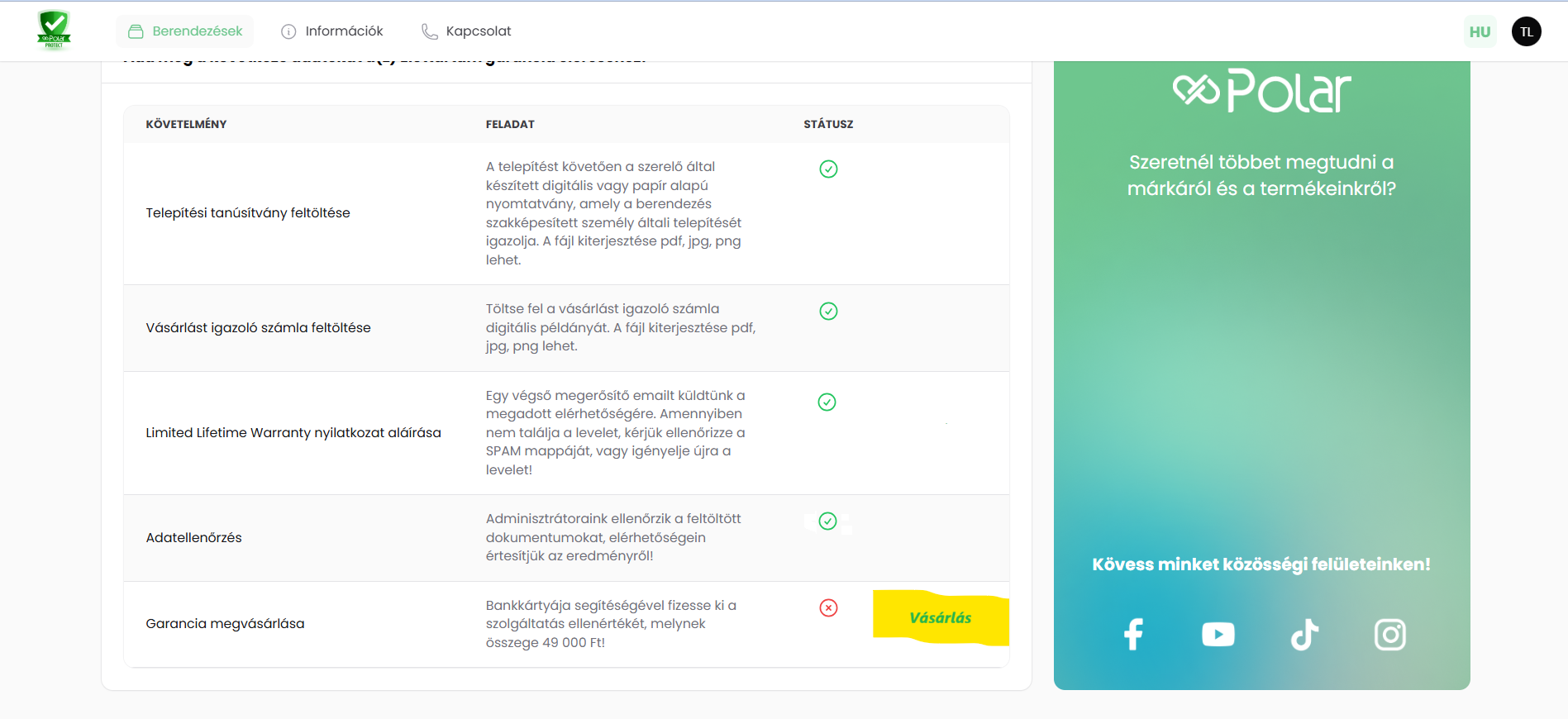Open the Instagram profile icon

1389,634
